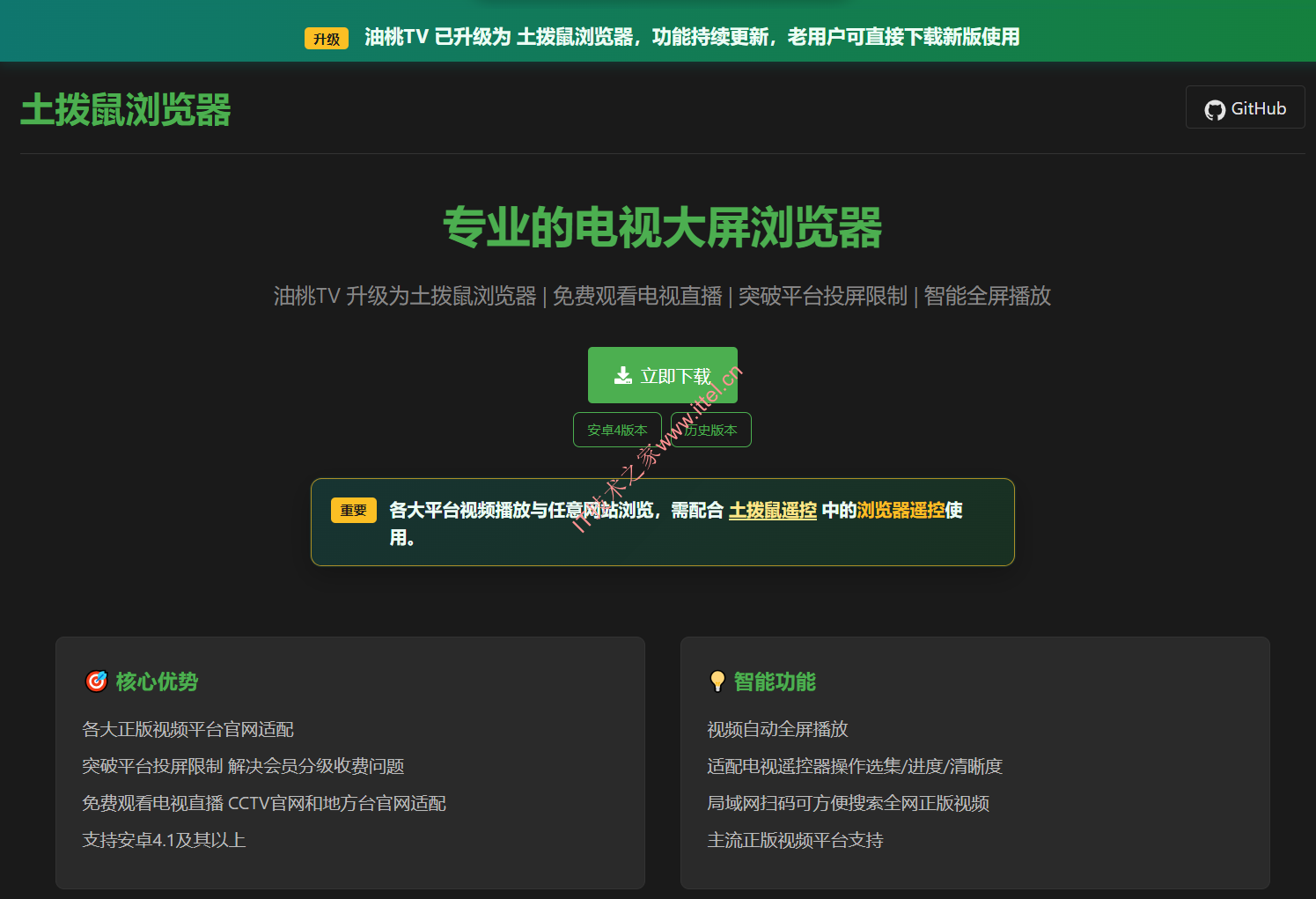
Task: Follow the 土拨鼠遥控 underlined link
Action: (773, 510)
